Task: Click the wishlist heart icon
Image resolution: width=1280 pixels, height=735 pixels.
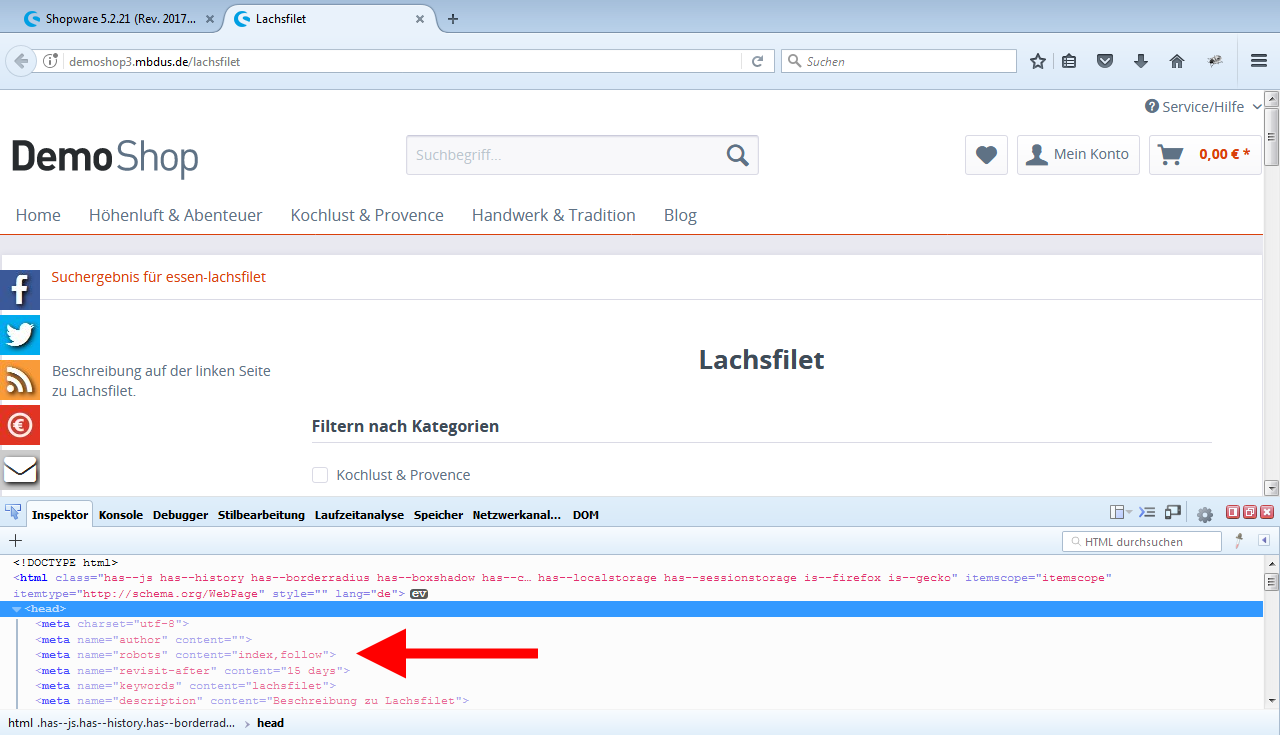Action: [x=986, y=155]
